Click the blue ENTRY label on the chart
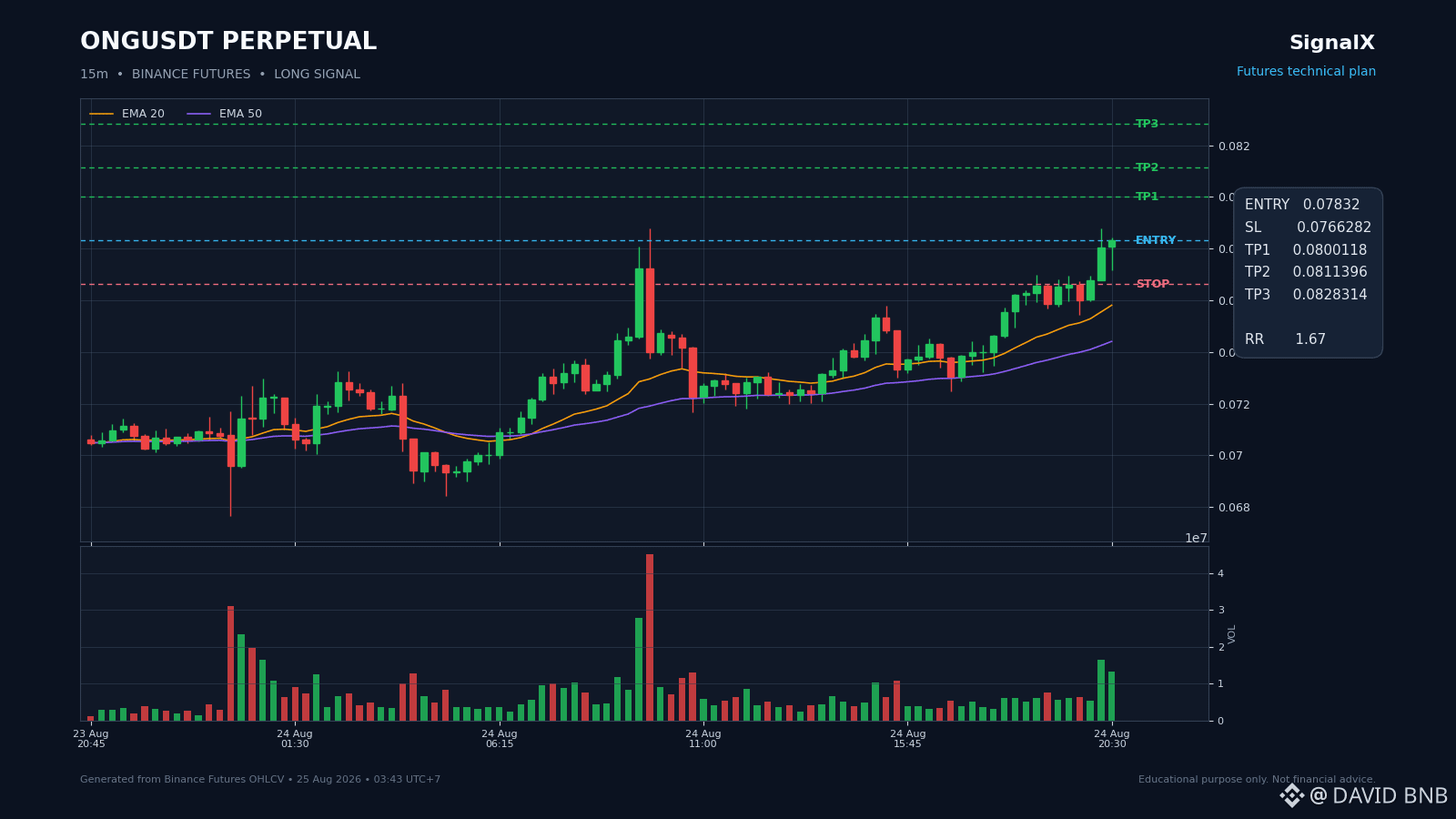The height and width of the screenshot is (819, 1456). coord(1156,240)
